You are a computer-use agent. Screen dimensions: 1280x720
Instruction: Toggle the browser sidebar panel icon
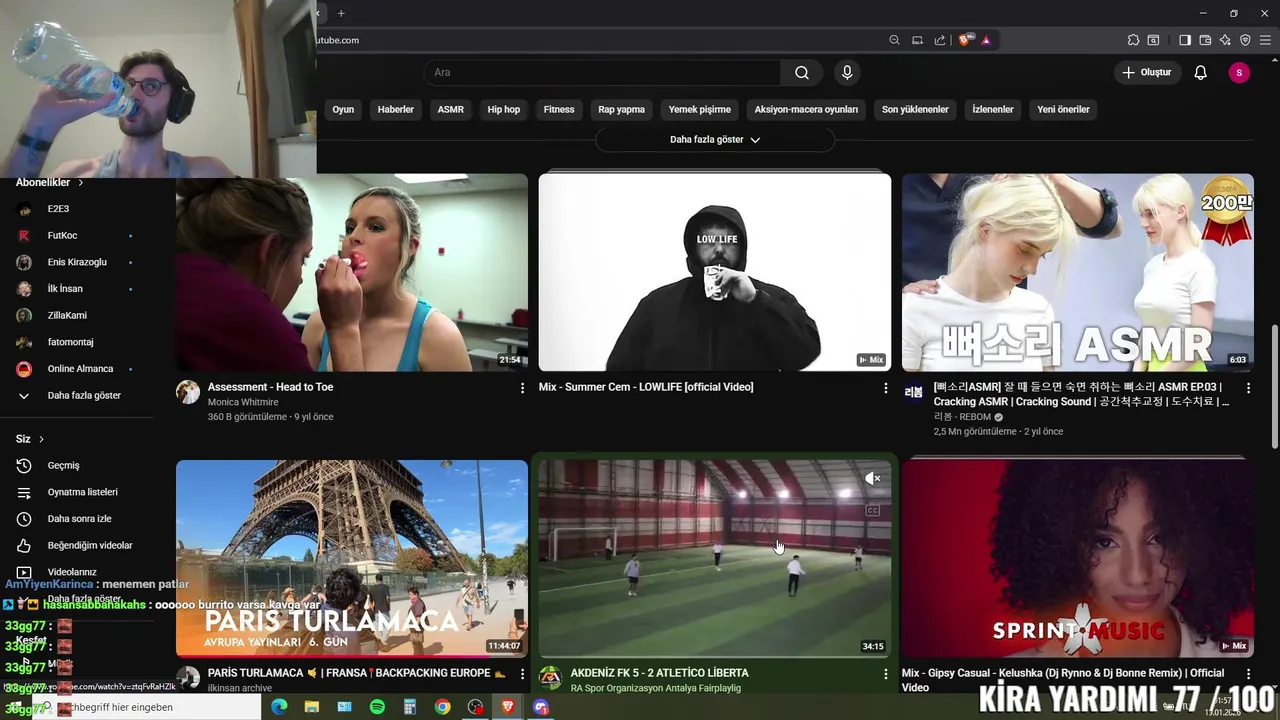(1185, 40)
